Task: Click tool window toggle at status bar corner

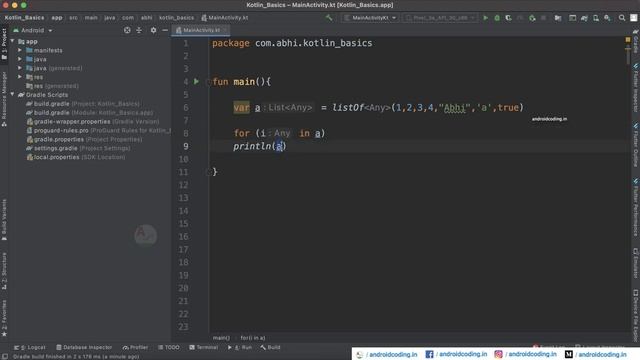Action: [x=5, y=356]
